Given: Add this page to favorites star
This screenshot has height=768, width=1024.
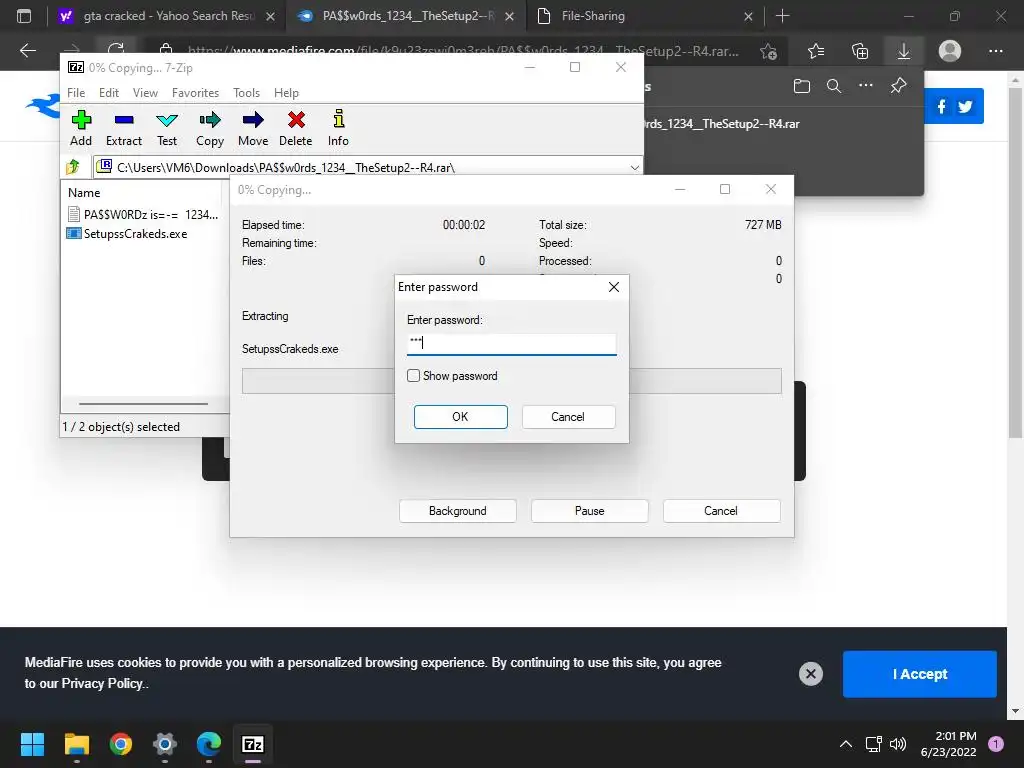Looking at the screenshot, I should (x=769, y=51).
